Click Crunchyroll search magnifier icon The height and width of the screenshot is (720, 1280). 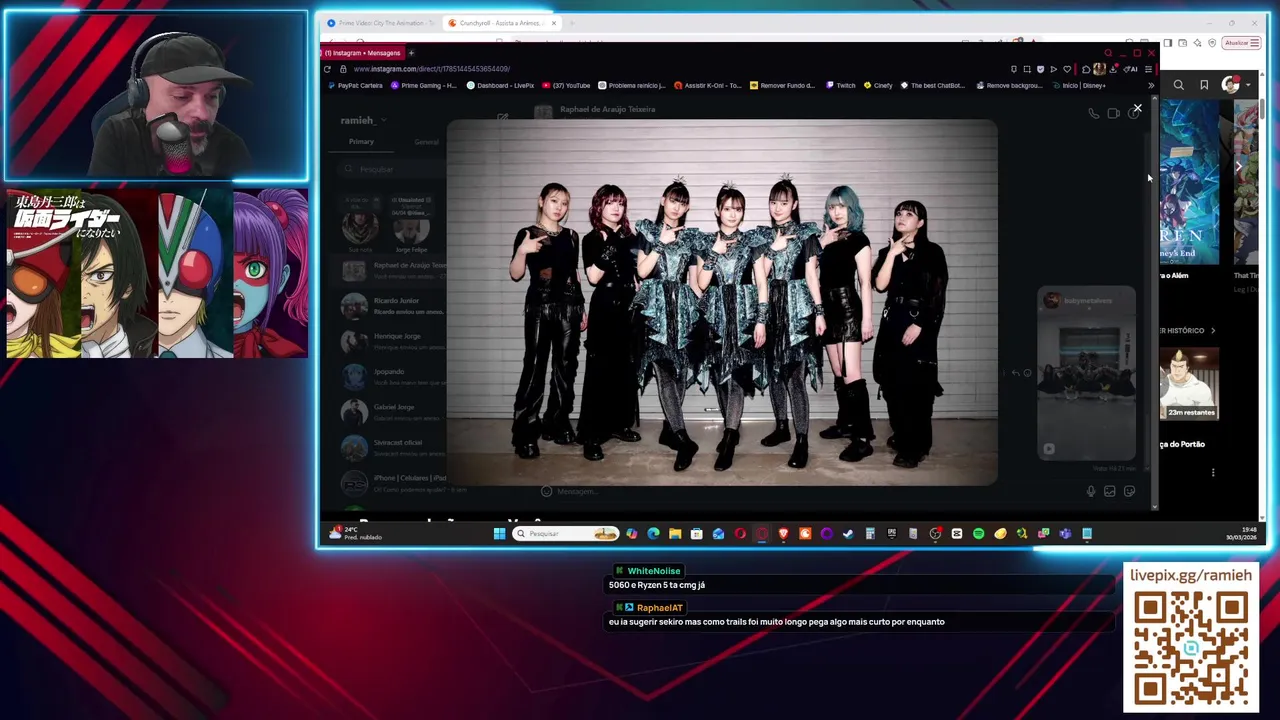(1178, 85)
